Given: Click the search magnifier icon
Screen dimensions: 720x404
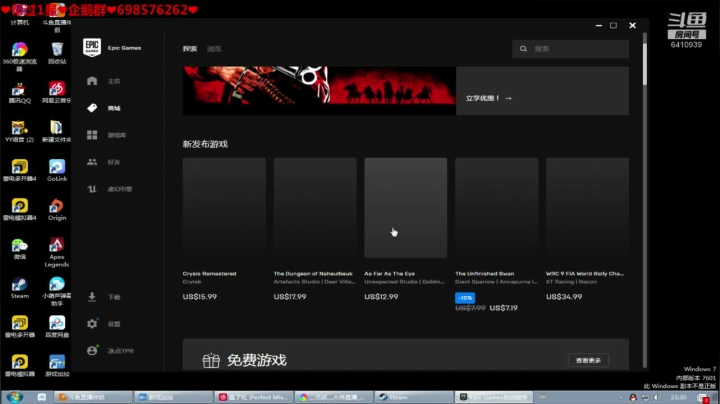Looking at the screenshot, I should coord(523,49).
